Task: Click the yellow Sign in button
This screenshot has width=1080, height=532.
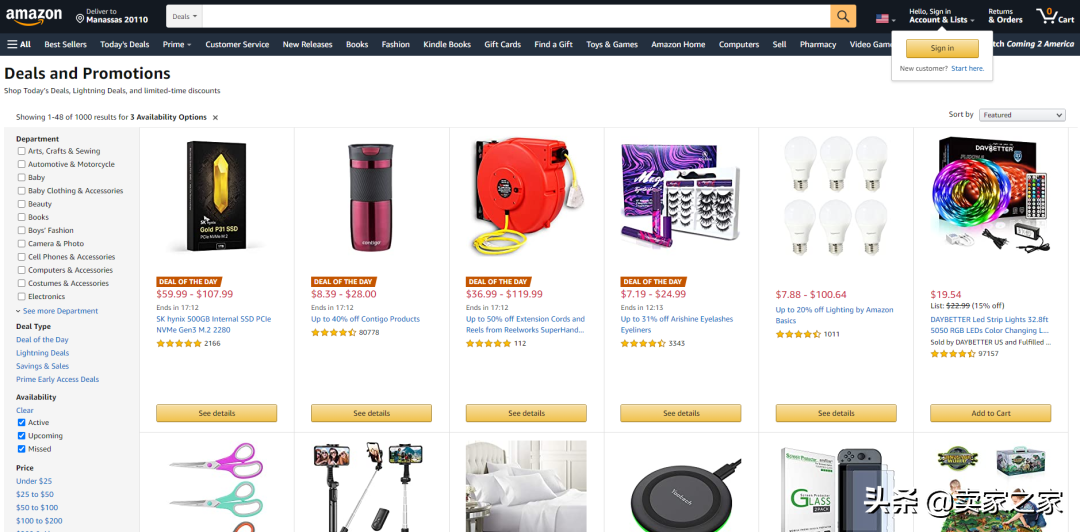Action: click(942, 48)
